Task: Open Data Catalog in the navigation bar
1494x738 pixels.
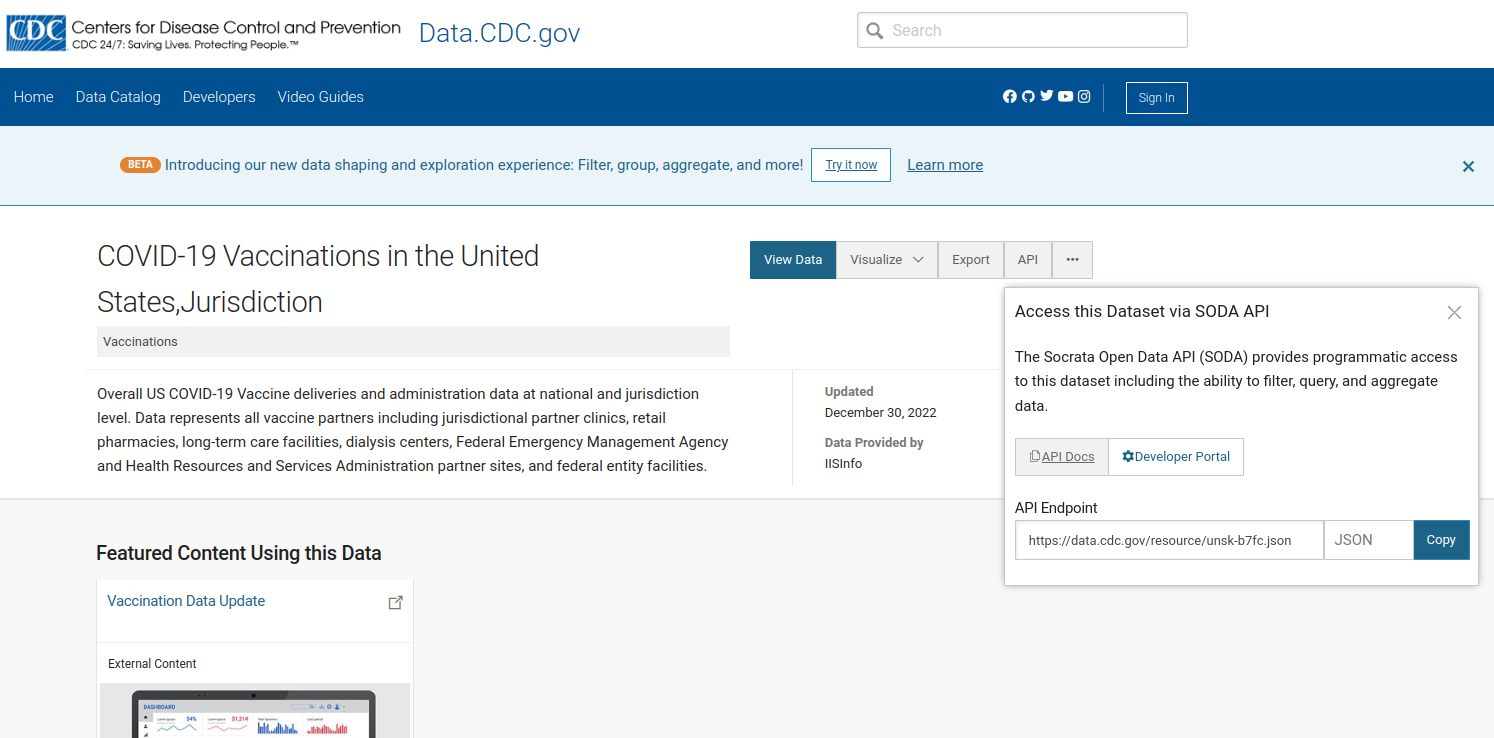Action: 118,97
